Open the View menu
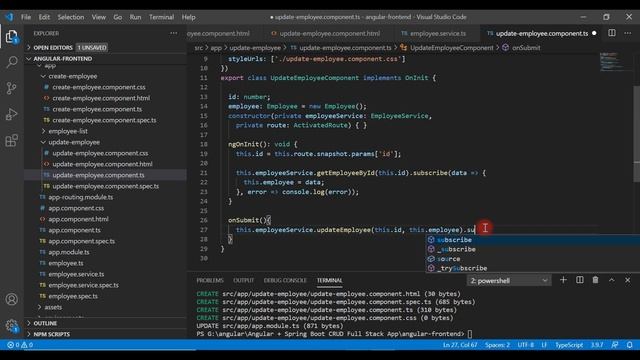640x360 pixels. [x=98, y=17]
